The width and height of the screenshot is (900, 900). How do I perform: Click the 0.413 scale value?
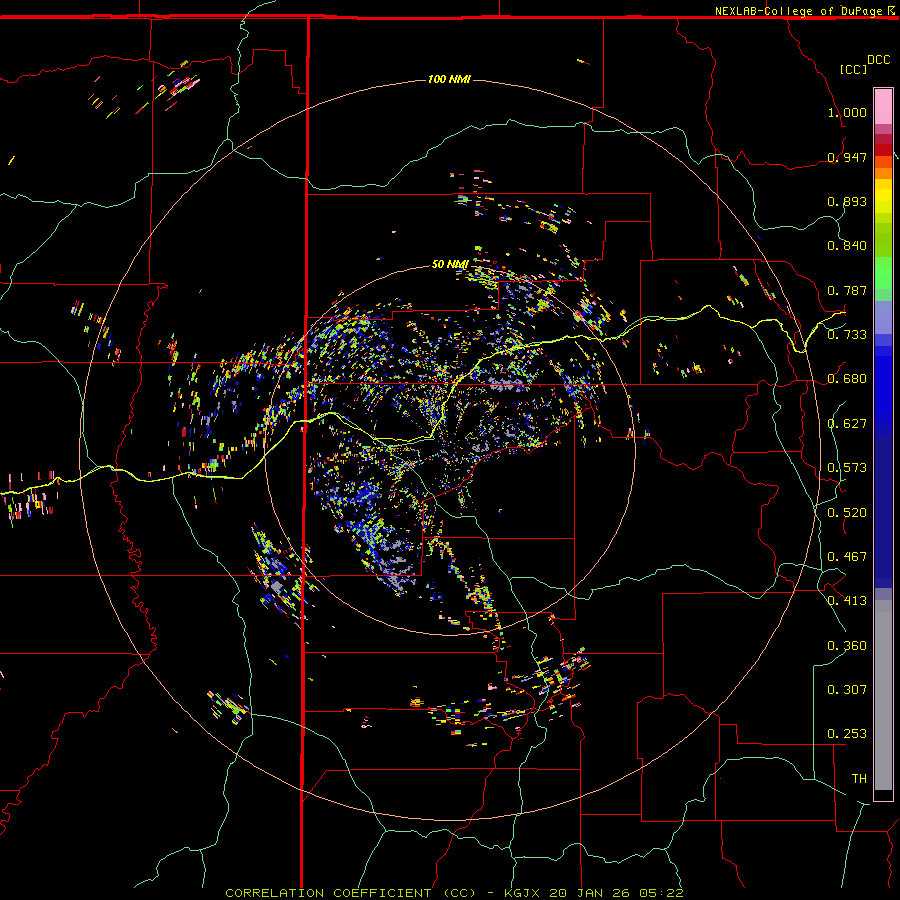[847, 601]
